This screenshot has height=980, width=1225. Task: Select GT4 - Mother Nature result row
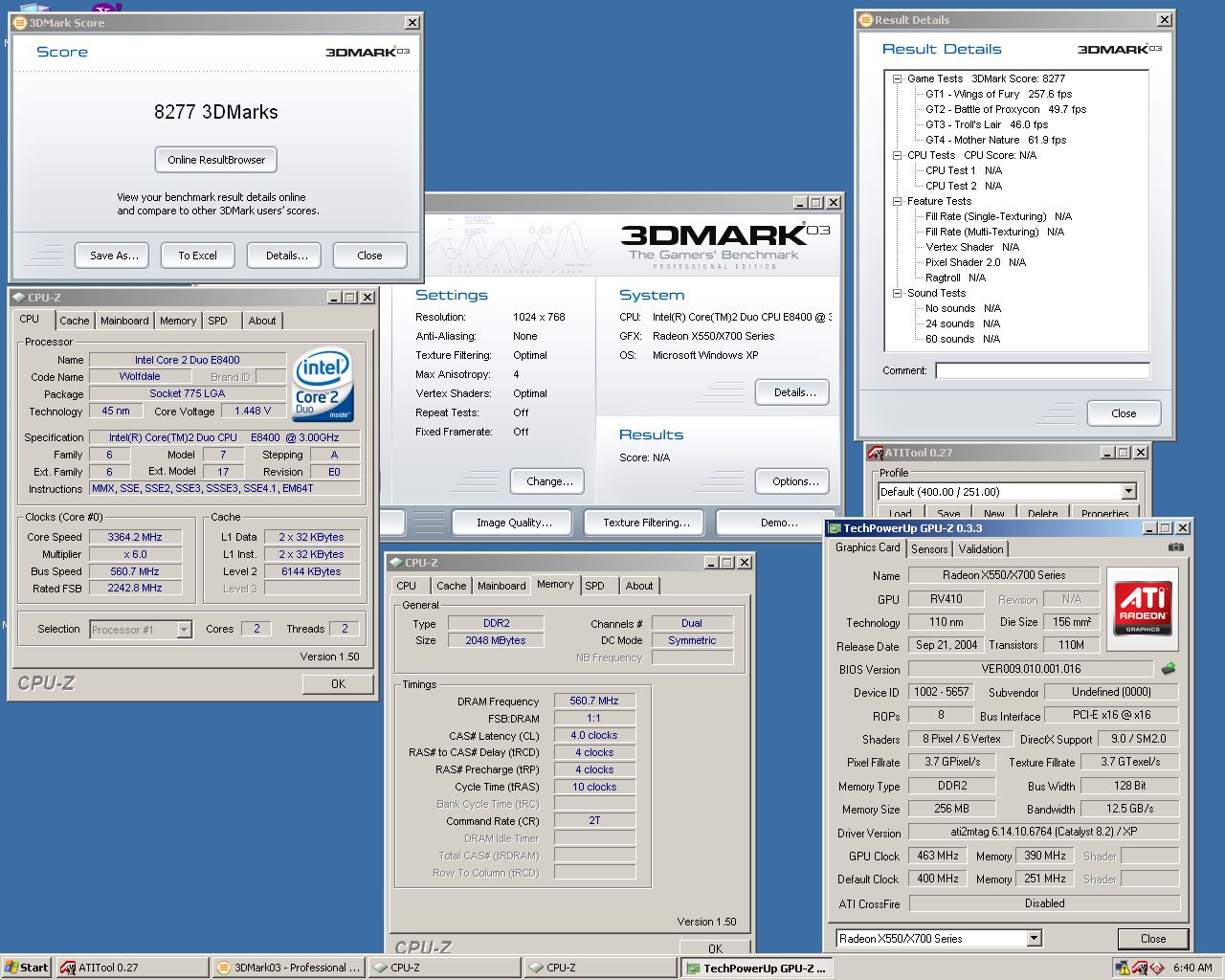(995, 140)
